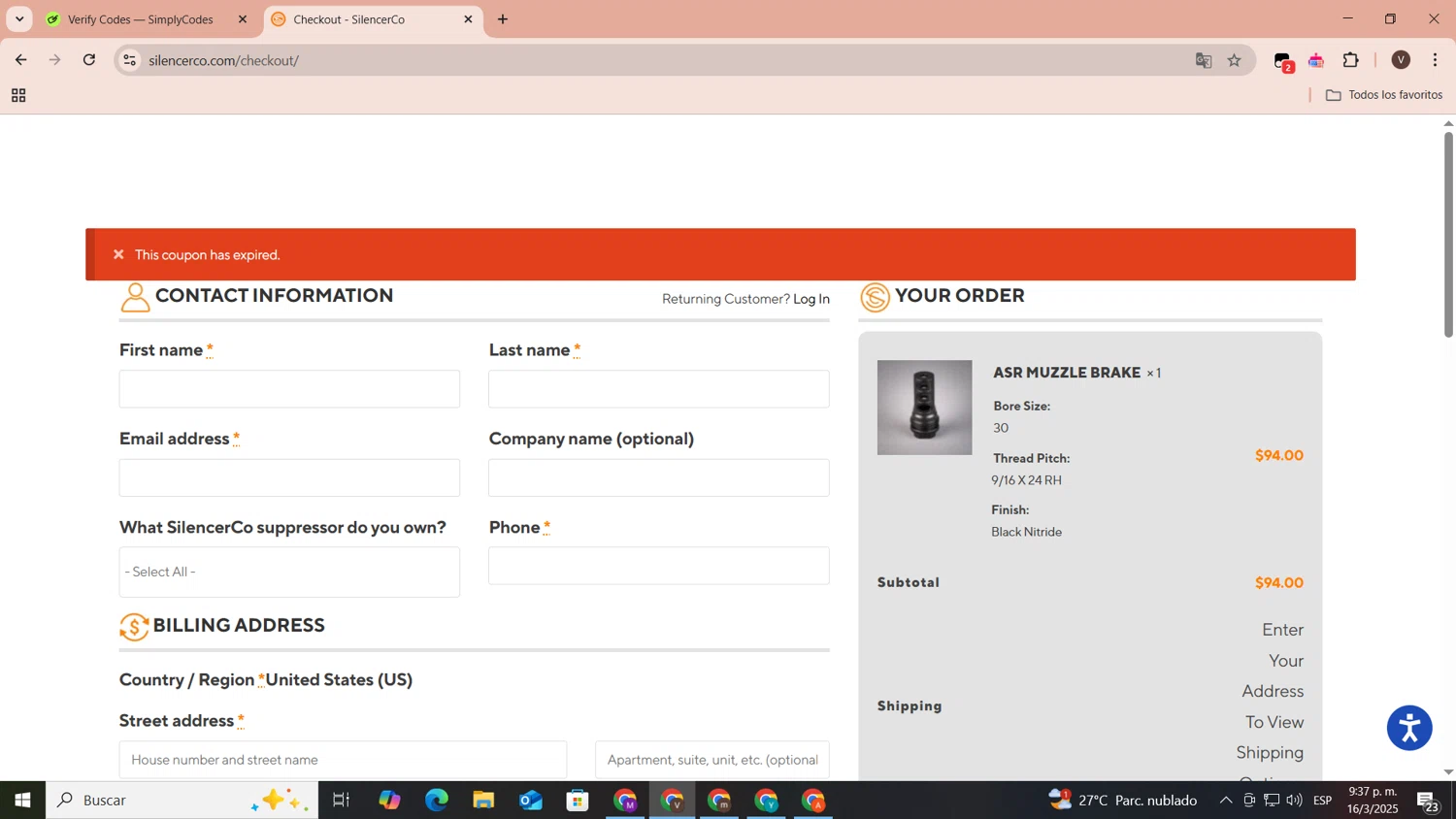Click the browser forward arrow

(55, 60)
